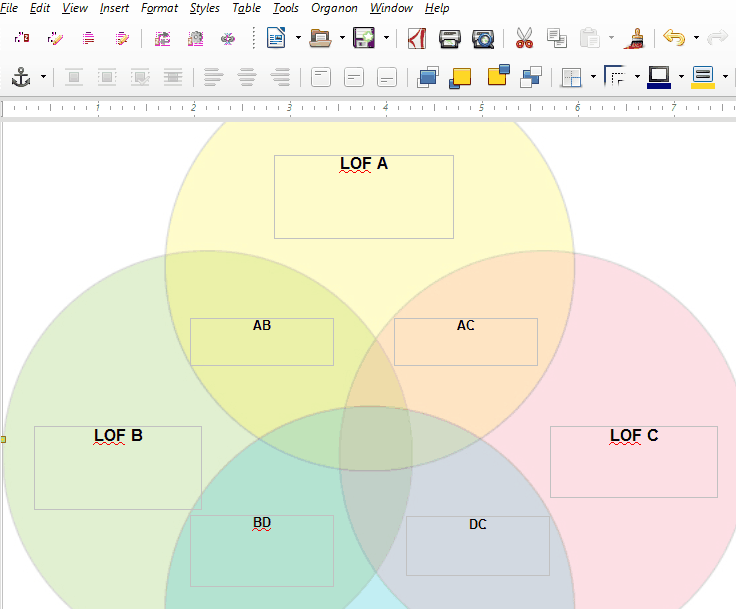Click the Copy icon

point(557,38)
